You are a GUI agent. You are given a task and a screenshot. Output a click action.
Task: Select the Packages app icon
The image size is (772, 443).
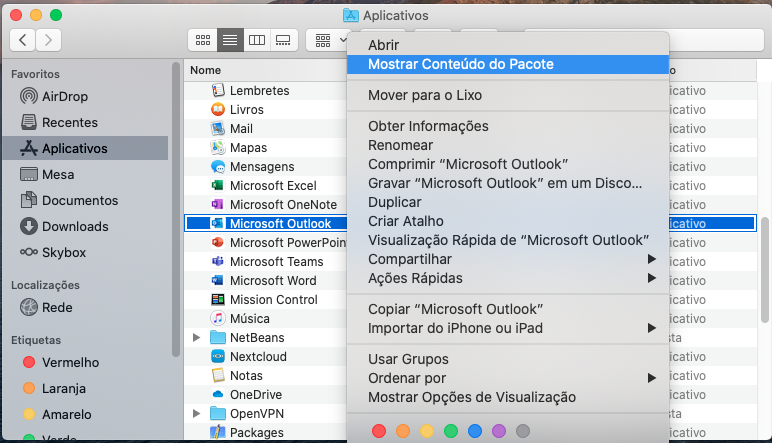click(218, 432)
